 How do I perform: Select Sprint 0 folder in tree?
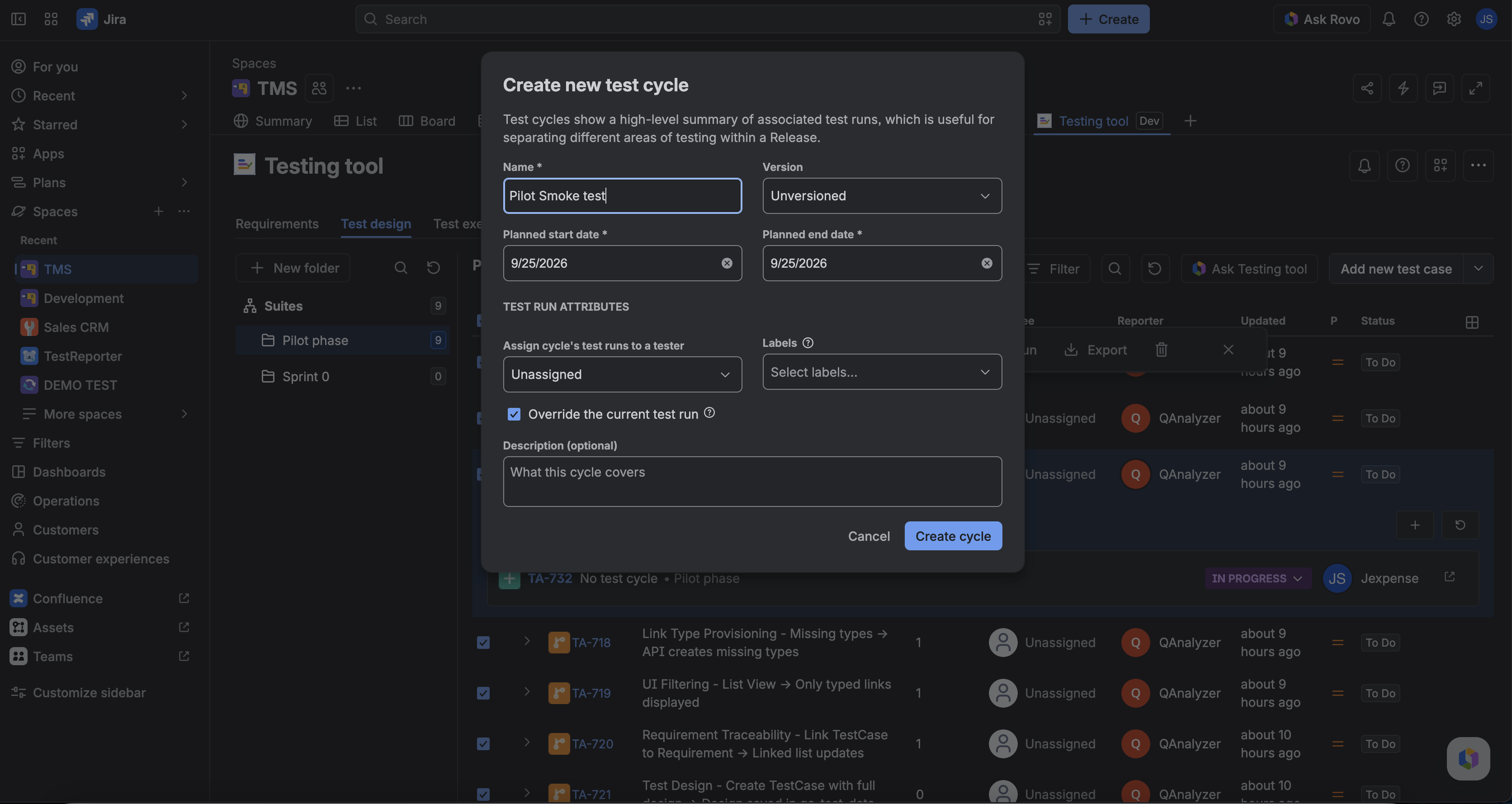[343, 376]
